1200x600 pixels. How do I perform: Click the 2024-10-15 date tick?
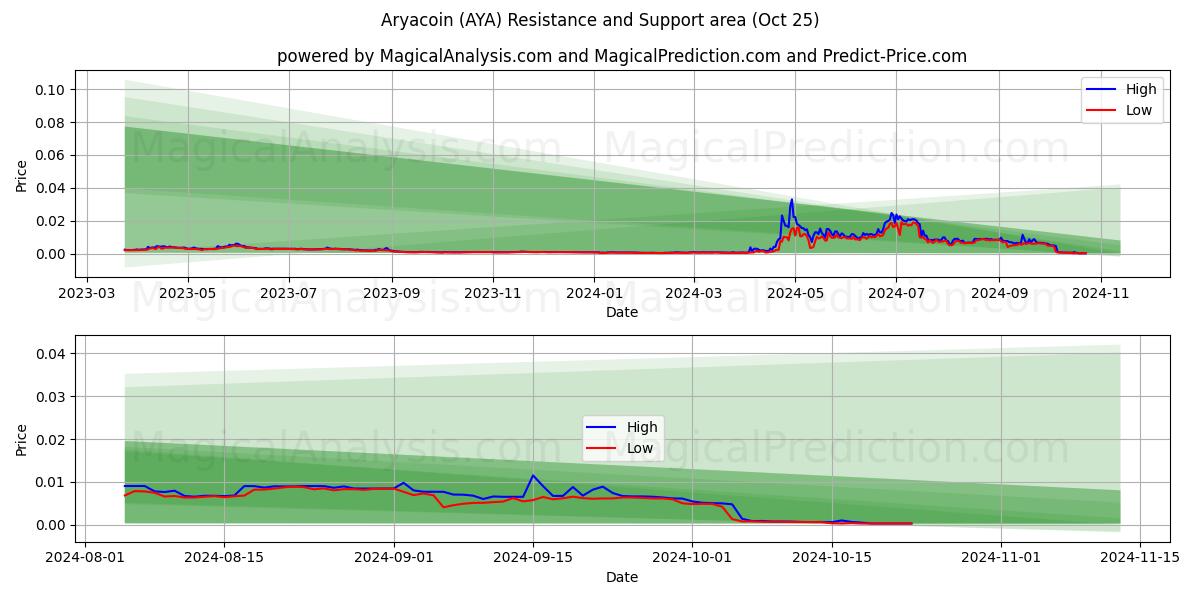tap(831, 558)
